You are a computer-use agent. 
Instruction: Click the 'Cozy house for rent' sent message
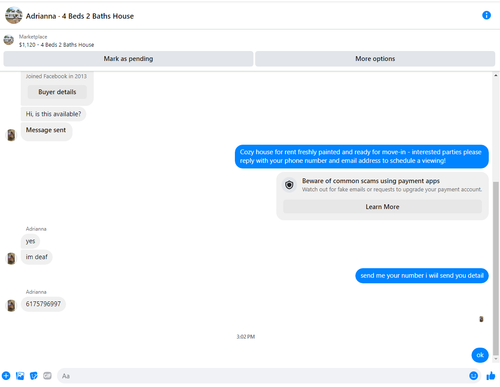pyautogui.click(x=362, y=156)
